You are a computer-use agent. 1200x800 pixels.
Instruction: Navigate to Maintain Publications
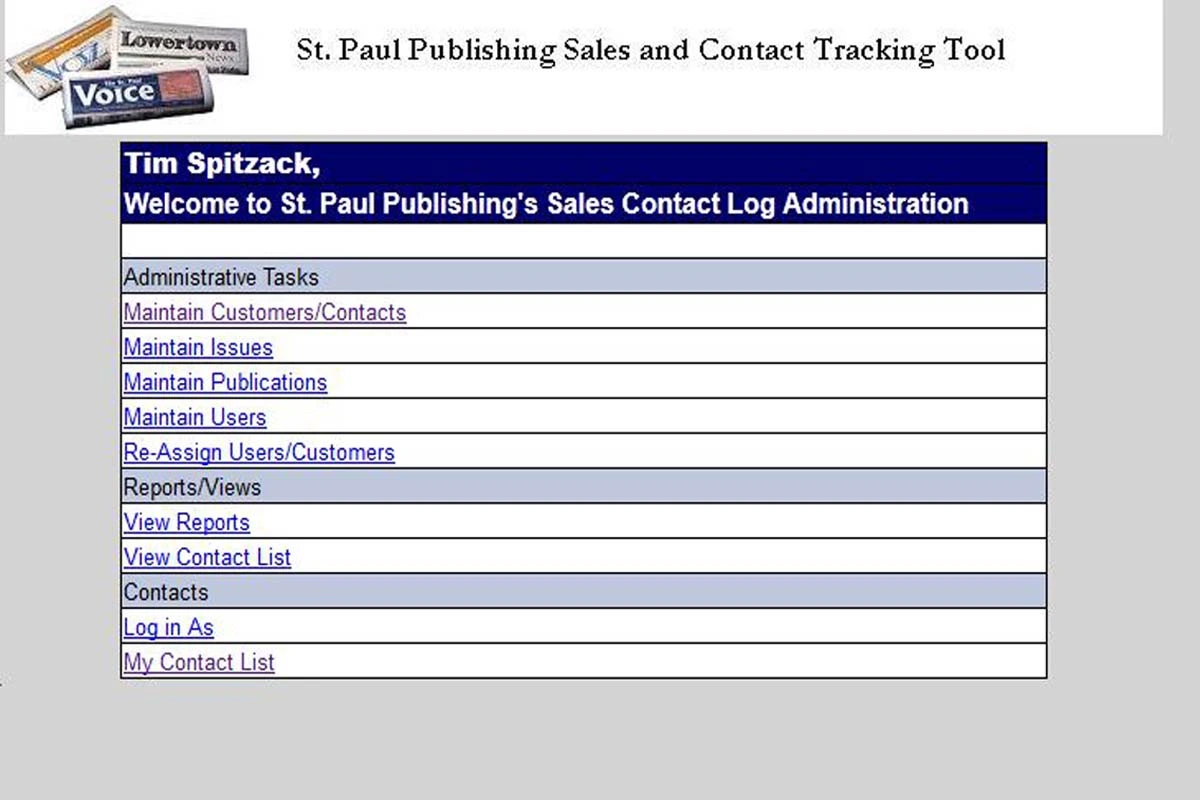224,382
